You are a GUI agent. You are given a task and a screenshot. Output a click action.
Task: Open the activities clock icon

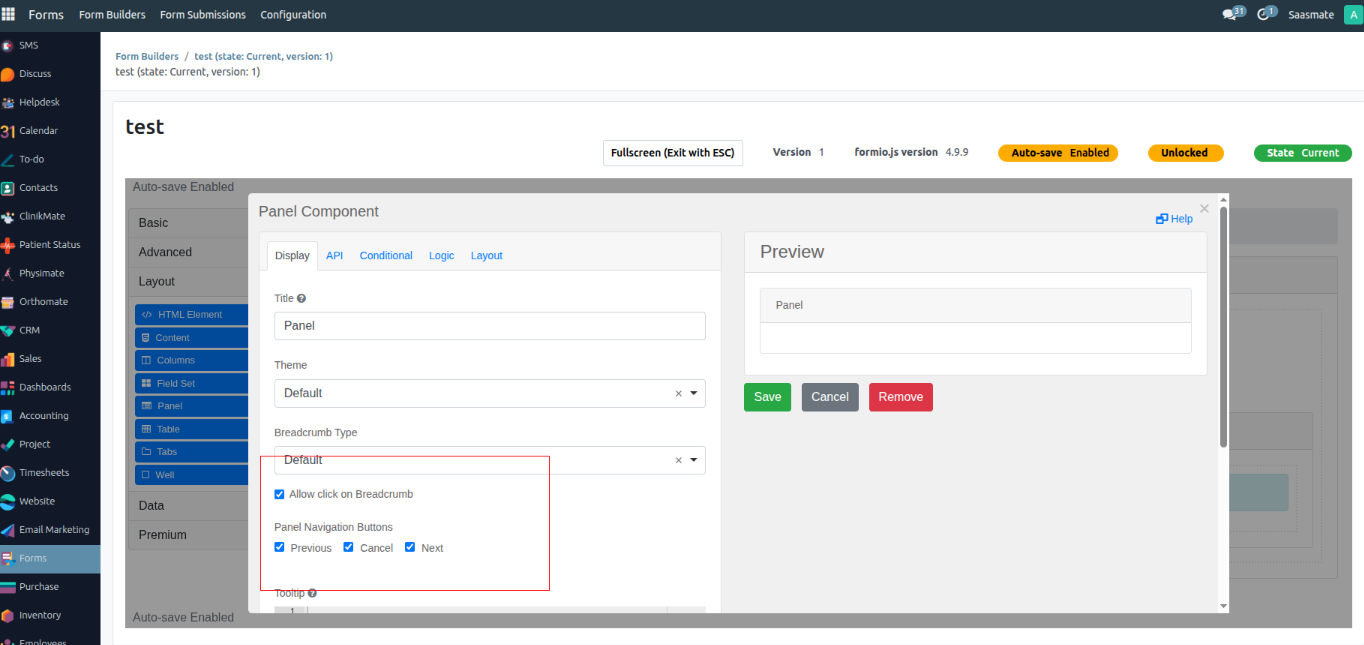tap(1264, 15)
